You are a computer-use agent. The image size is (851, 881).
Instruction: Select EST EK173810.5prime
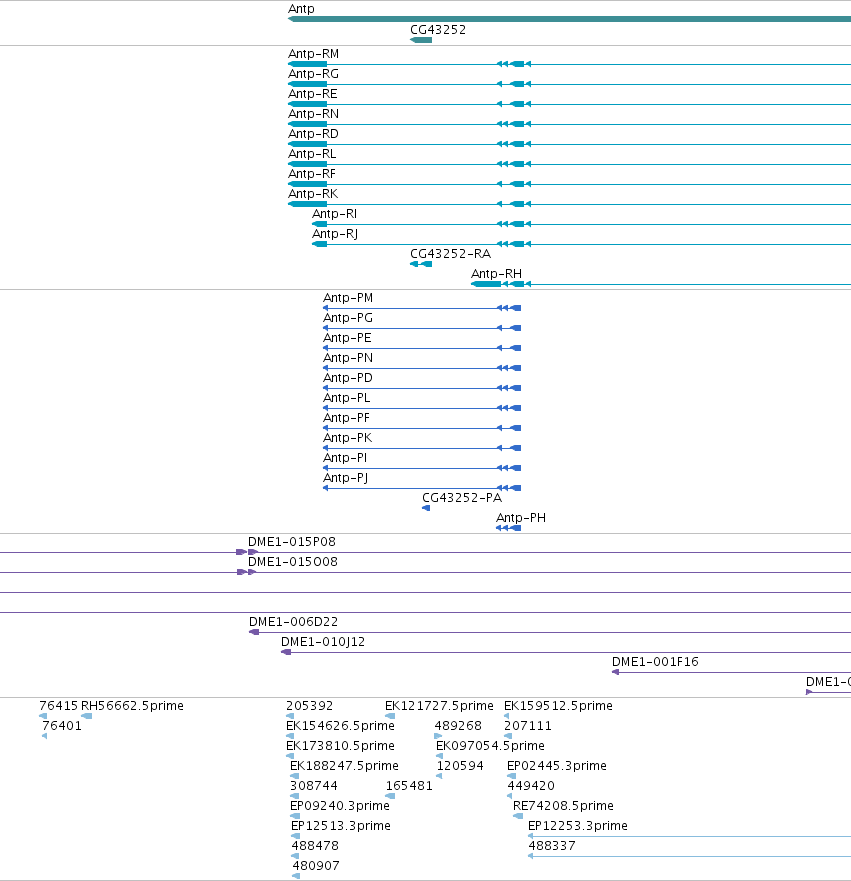pos(340,746)
